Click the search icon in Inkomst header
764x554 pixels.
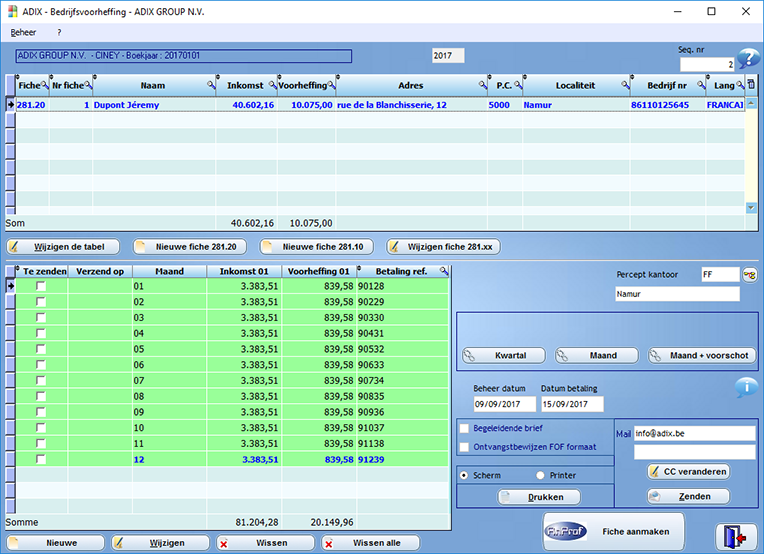tap(272, 85)
